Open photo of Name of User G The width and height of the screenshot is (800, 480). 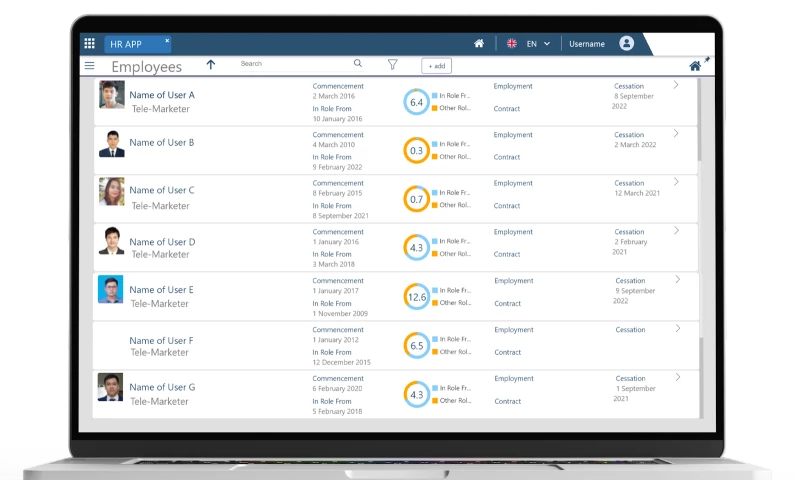coord(111,387)
